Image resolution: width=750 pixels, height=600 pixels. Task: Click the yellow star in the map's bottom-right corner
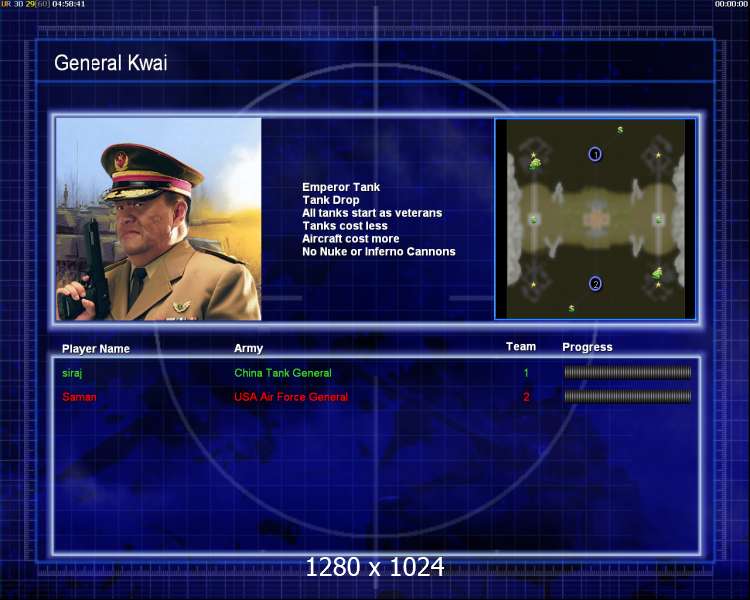659,285
